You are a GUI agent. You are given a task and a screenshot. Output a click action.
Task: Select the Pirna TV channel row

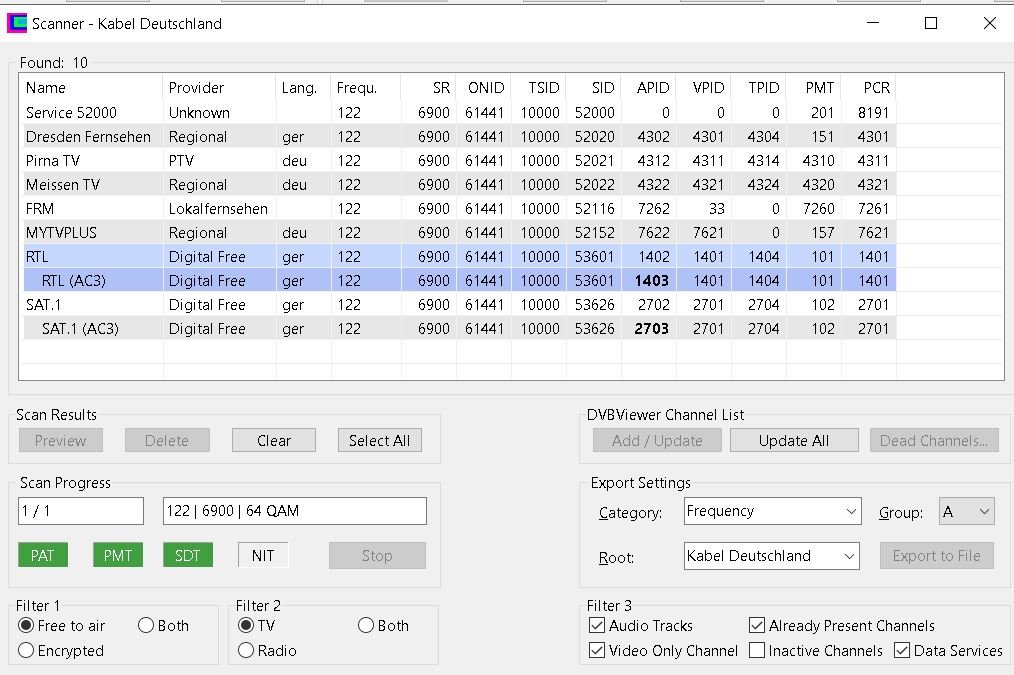point(53,161)
